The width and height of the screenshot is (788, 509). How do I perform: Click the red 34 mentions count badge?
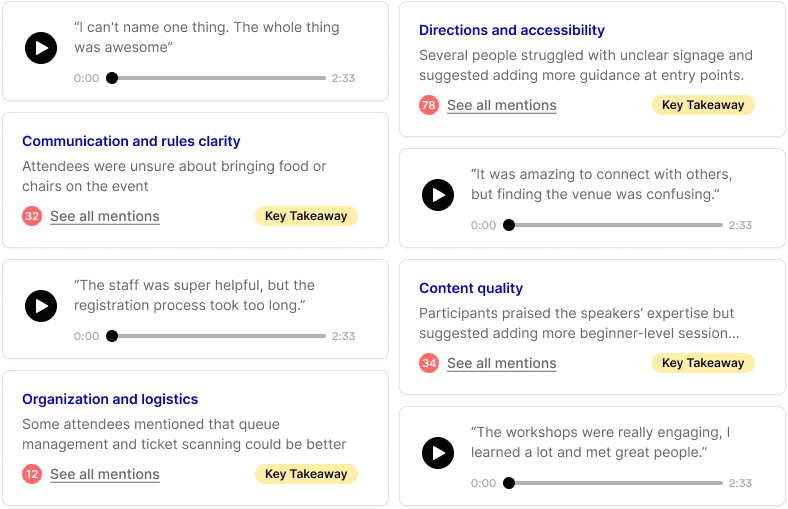(x=429, y=363)
